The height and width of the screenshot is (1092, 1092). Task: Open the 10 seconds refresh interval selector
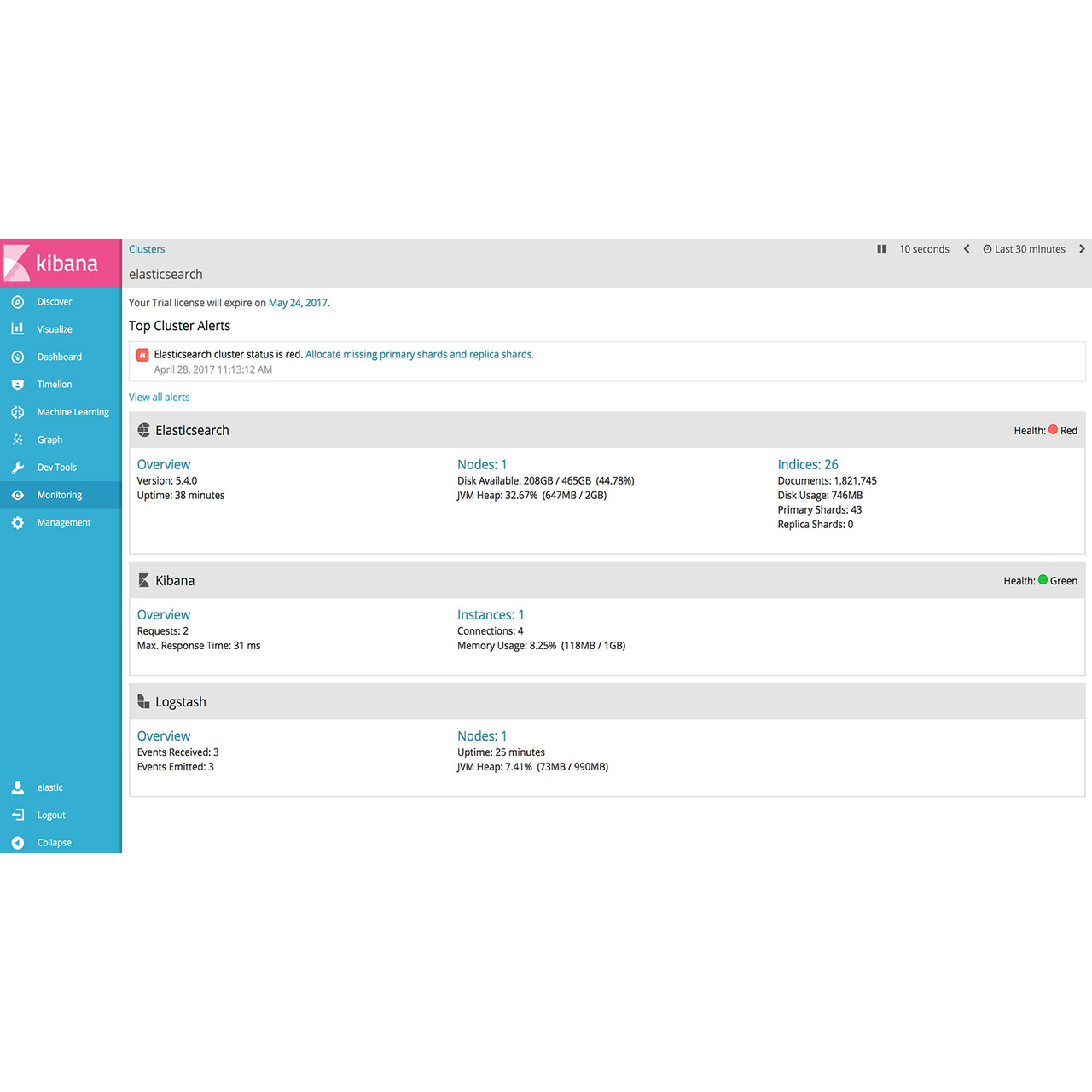[x=924, y=248]
